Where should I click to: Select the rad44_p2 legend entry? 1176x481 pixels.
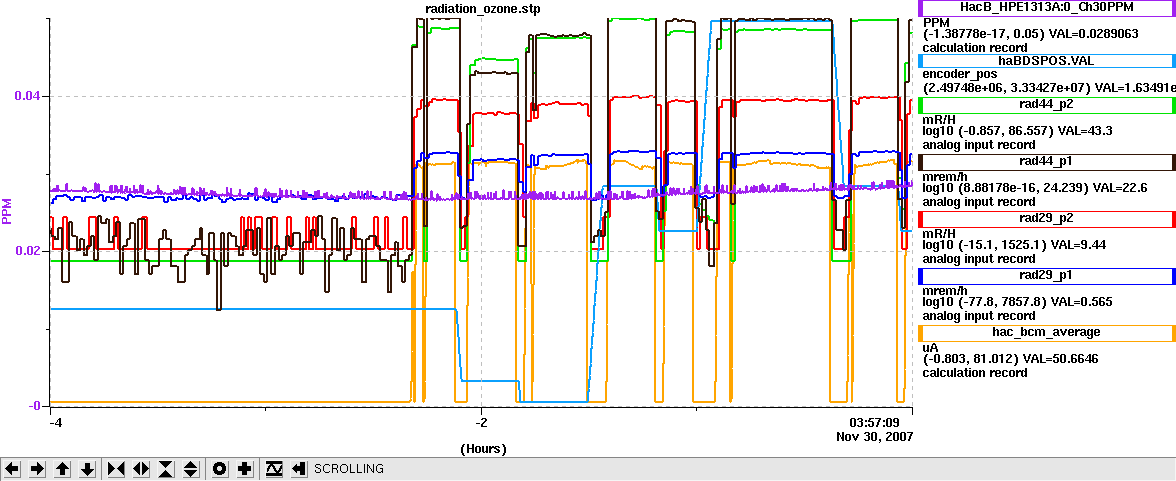(x=1046, y=105)
